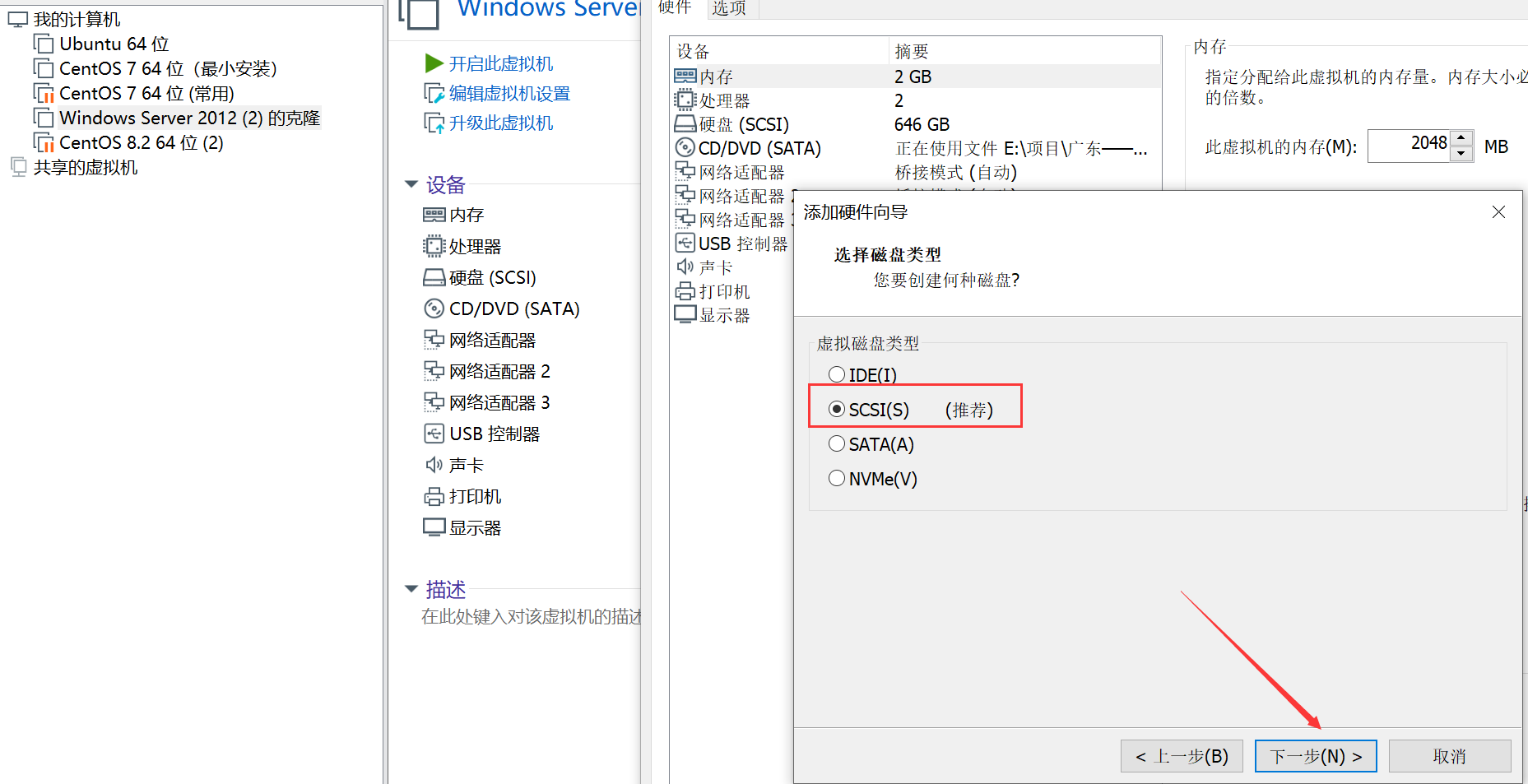Click the 打印机 icon in settings hardware list
1528x784 pixels.
click(x=685, y=291)
